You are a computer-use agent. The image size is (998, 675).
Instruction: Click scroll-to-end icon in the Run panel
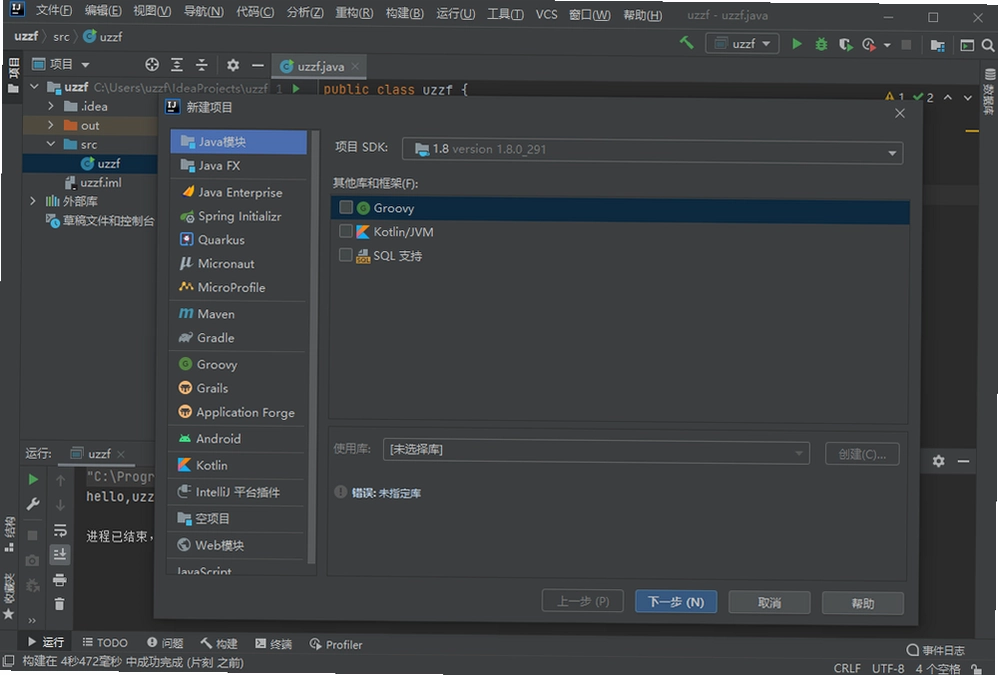pyautogui.click(x=60, y=555)
